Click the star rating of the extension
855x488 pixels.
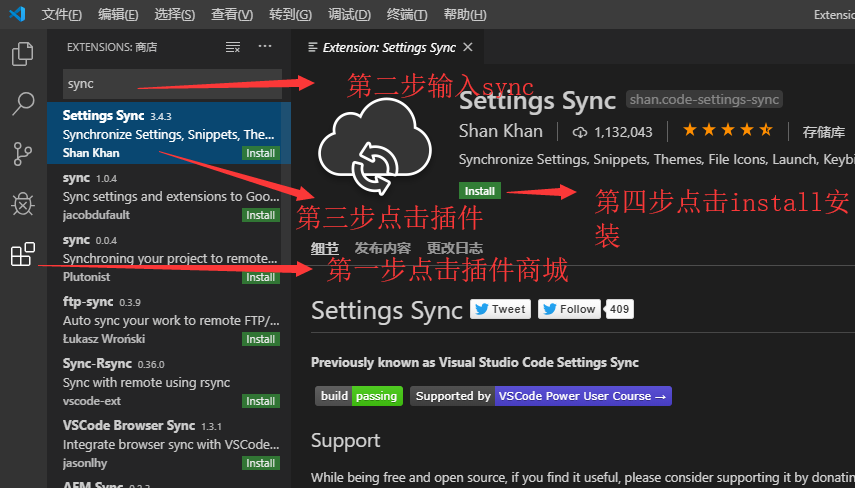(x=728, y=130)
